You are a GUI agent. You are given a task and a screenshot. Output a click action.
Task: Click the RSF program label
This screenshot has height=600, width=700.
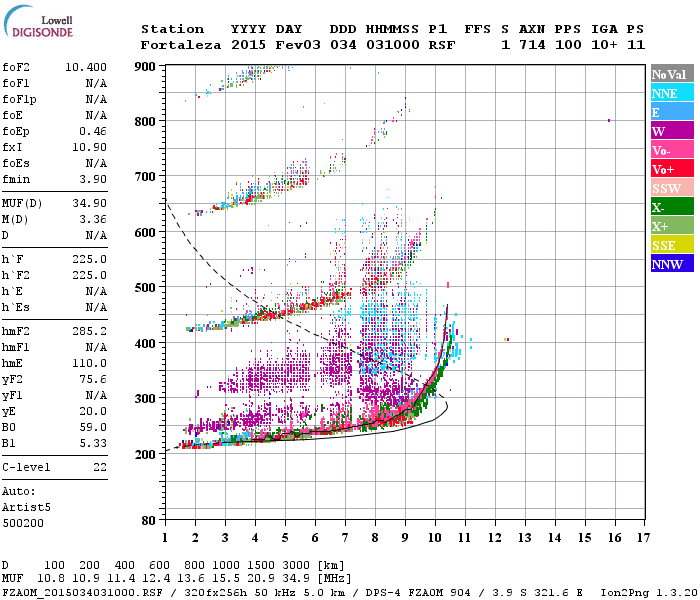(442, 45)
